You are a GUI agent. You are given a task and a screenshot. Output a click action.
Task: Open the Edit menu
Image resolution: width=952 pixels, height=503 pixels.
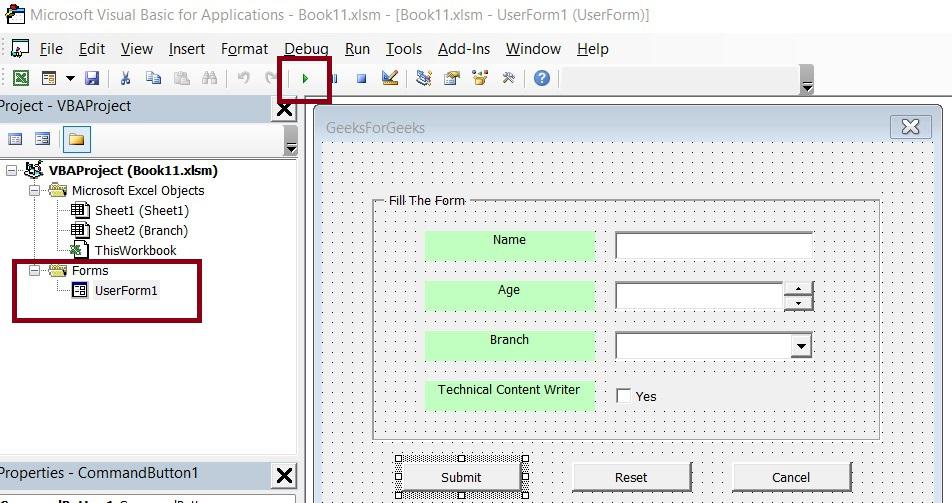coord(92,49)
